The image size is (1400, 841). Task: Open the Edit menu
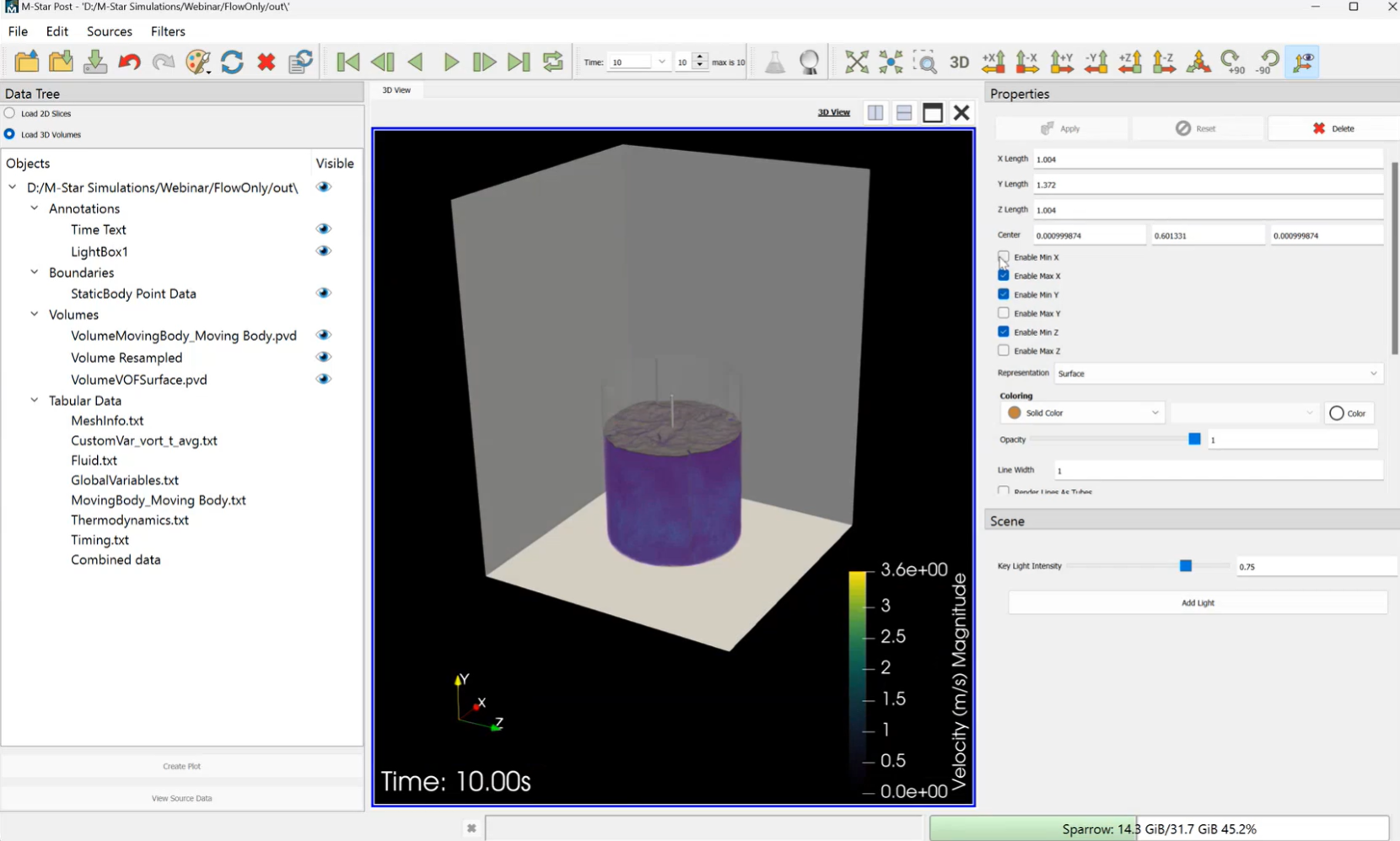(x=57, y=31)
